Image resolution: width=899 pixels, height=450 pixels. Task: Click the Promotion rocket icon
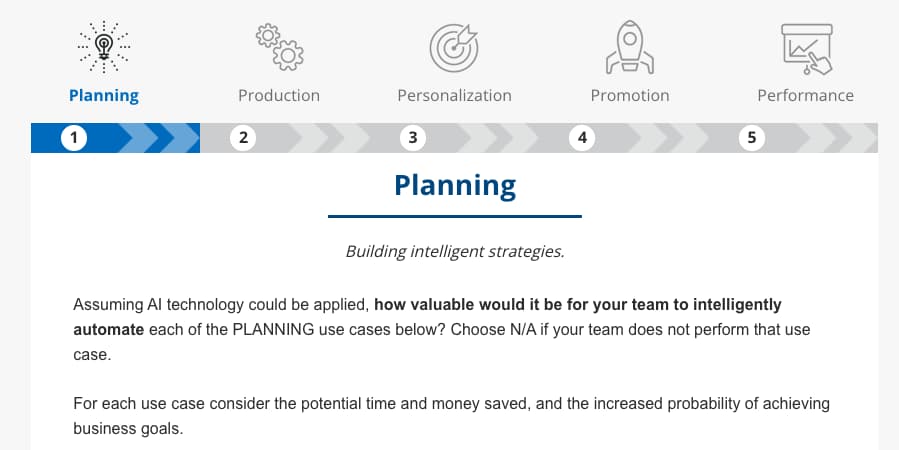coord(630,47)
